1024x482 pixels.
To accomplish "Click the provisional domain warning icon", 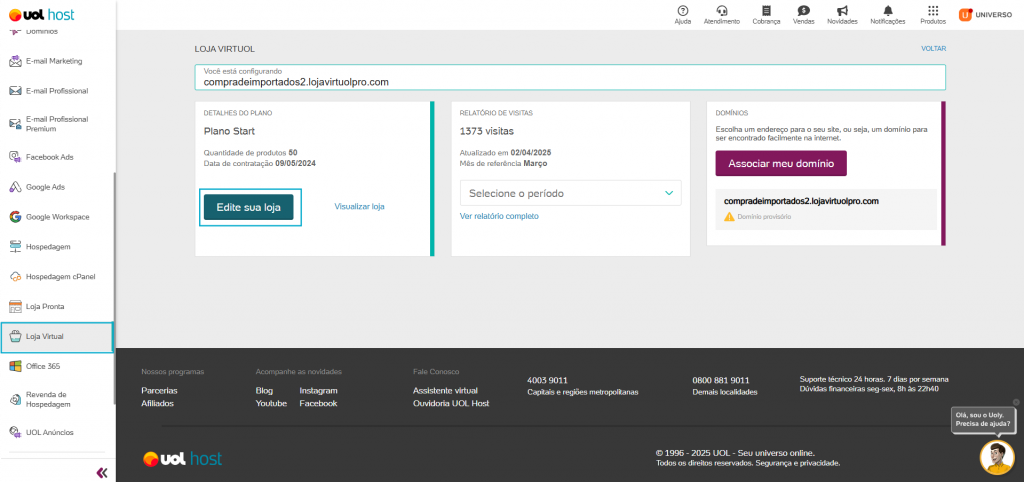I will pos(729,216).
